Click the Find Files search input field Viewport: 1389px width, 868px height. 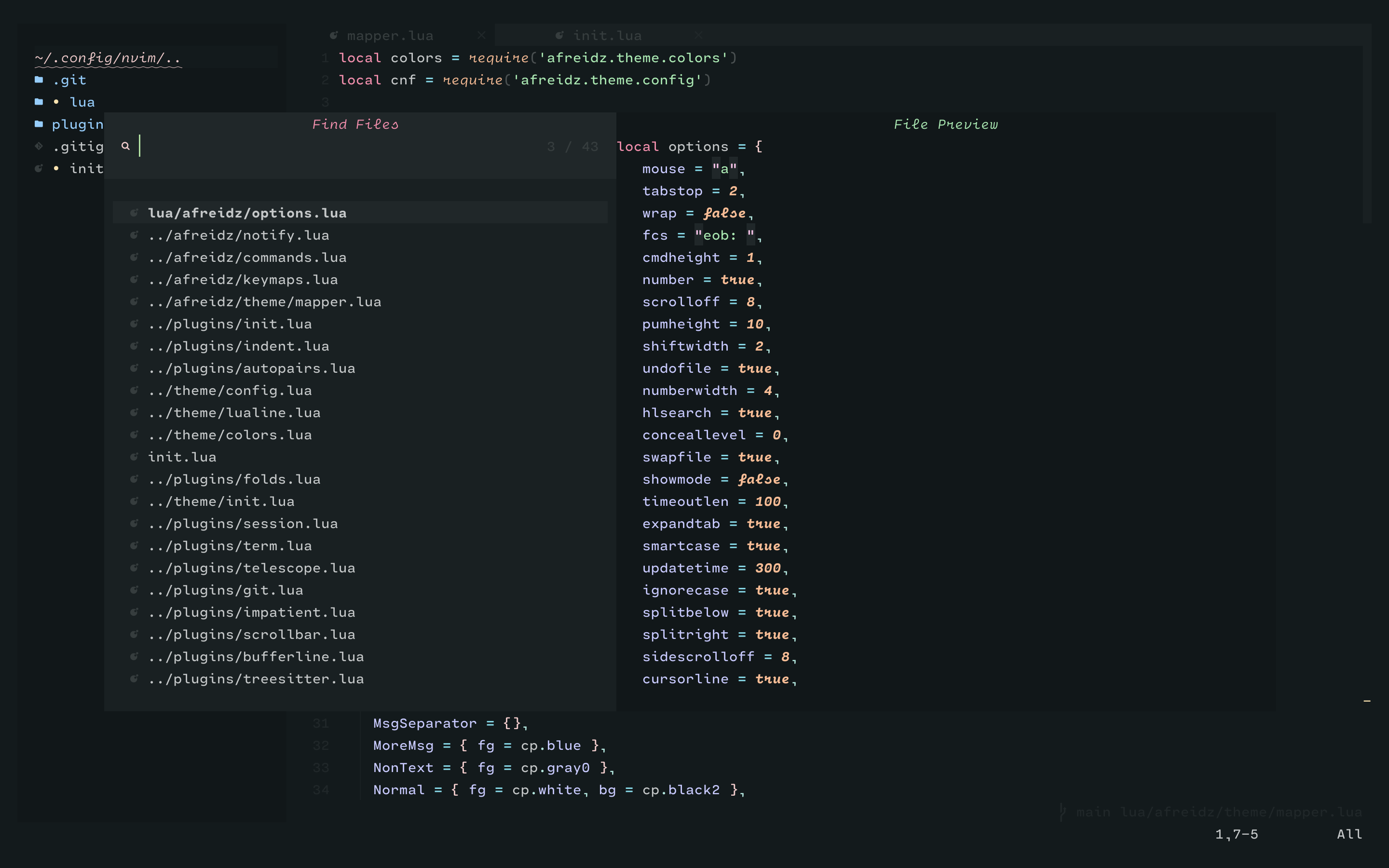[x=360, y=147]
